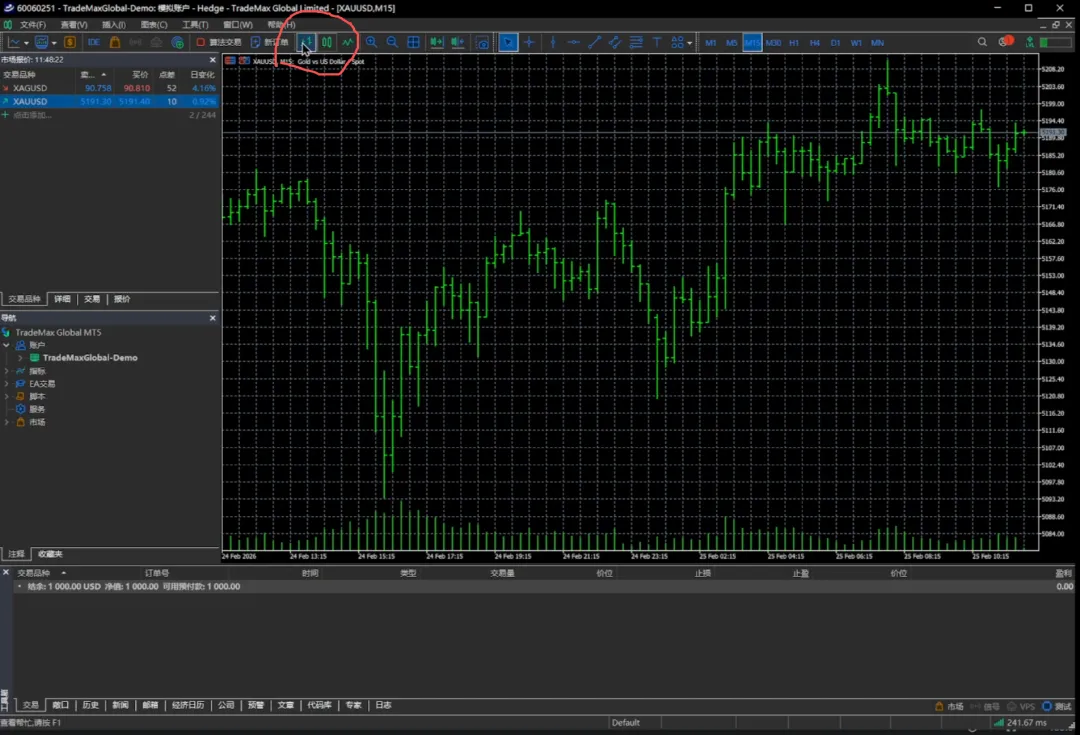Zoom in on the chart
This screenshot has width=1080, height=735.
(371, 42)
